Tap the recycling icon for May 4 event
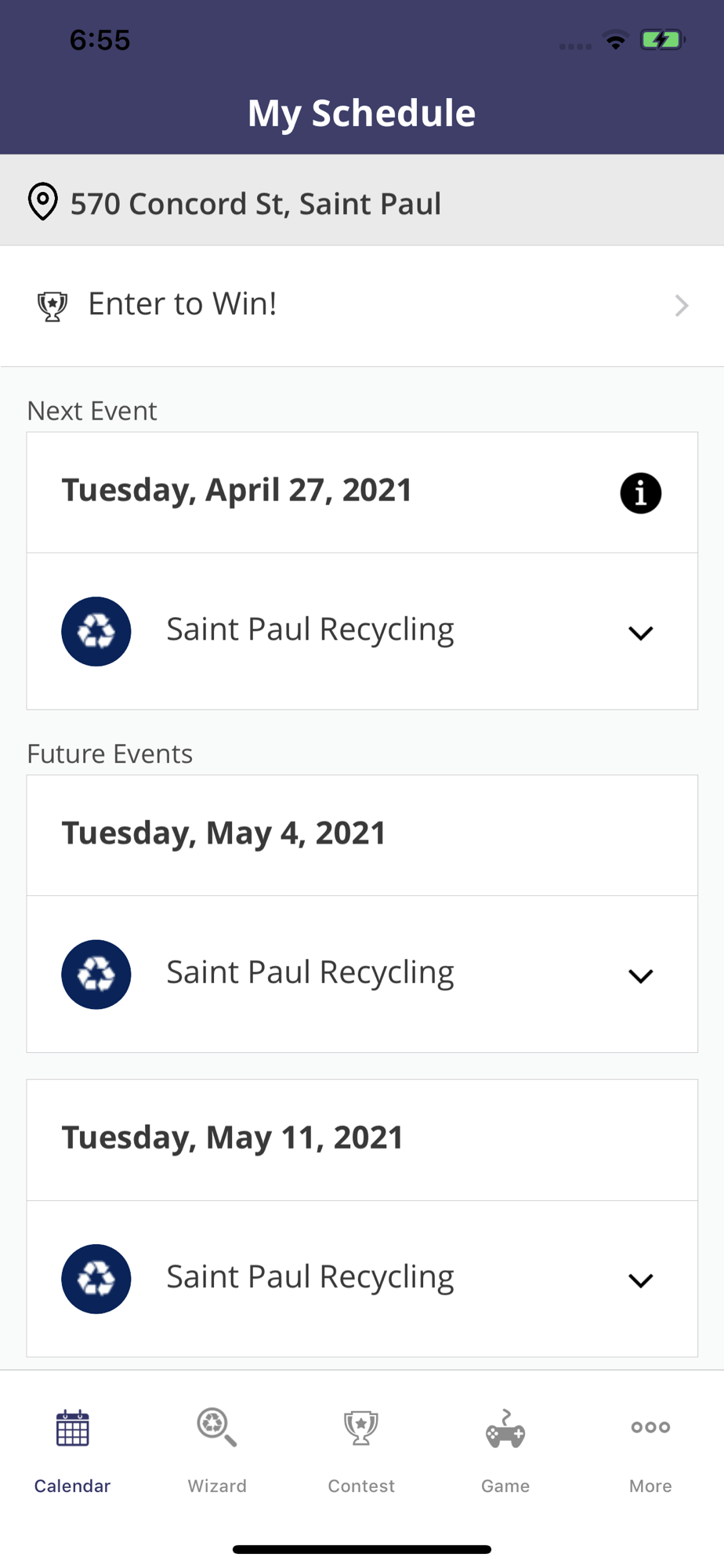The width and height of the screenshot is (724, 1568). [x=96, y=974]
